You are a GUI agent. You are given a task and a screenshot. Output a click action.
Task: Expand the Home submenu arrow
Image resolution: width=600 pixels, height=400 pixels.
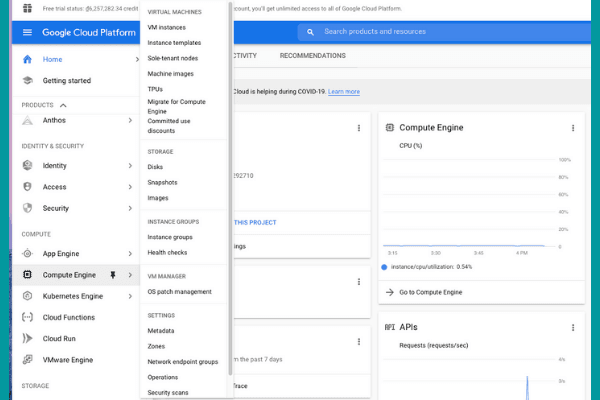[x=137, y=59]
